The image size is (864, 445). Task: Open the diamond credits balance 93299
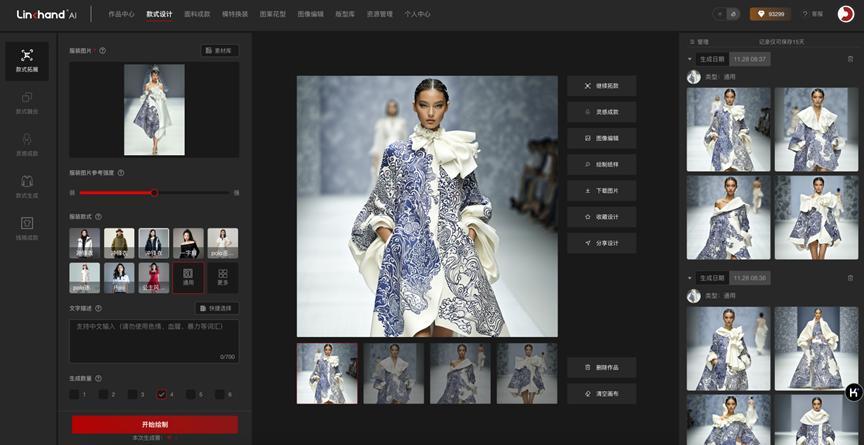coord(768,14)
